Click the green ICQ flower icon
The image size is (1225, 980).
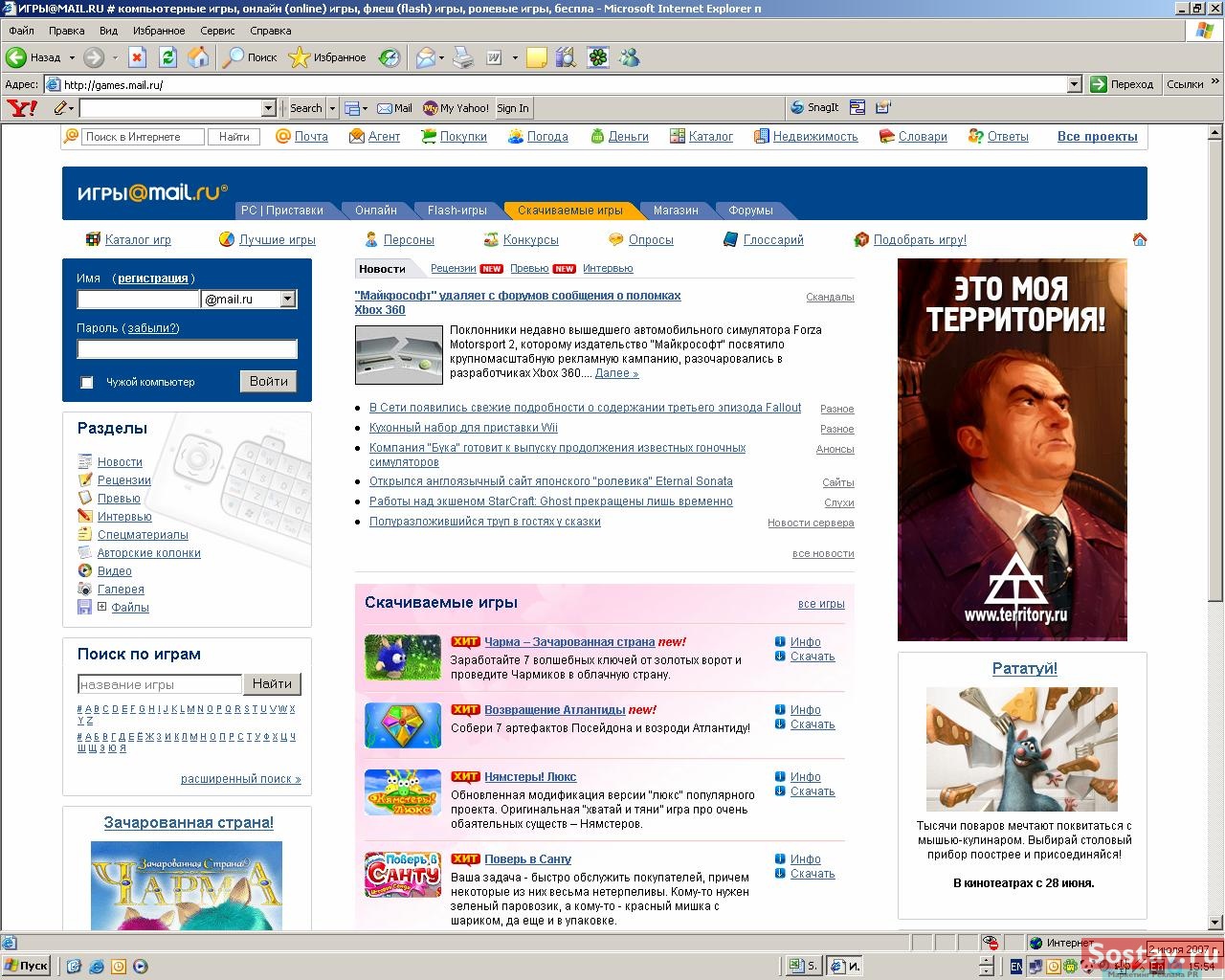pos(597,57)
